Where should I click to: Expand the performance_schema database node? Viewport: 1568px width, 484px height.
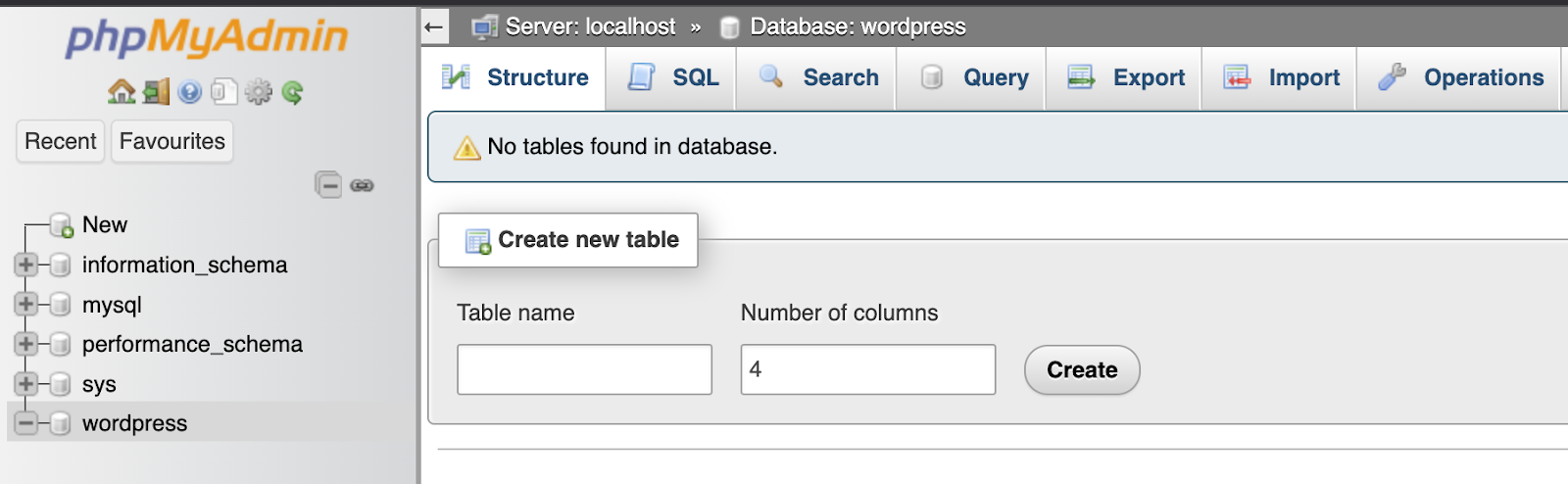26,344
